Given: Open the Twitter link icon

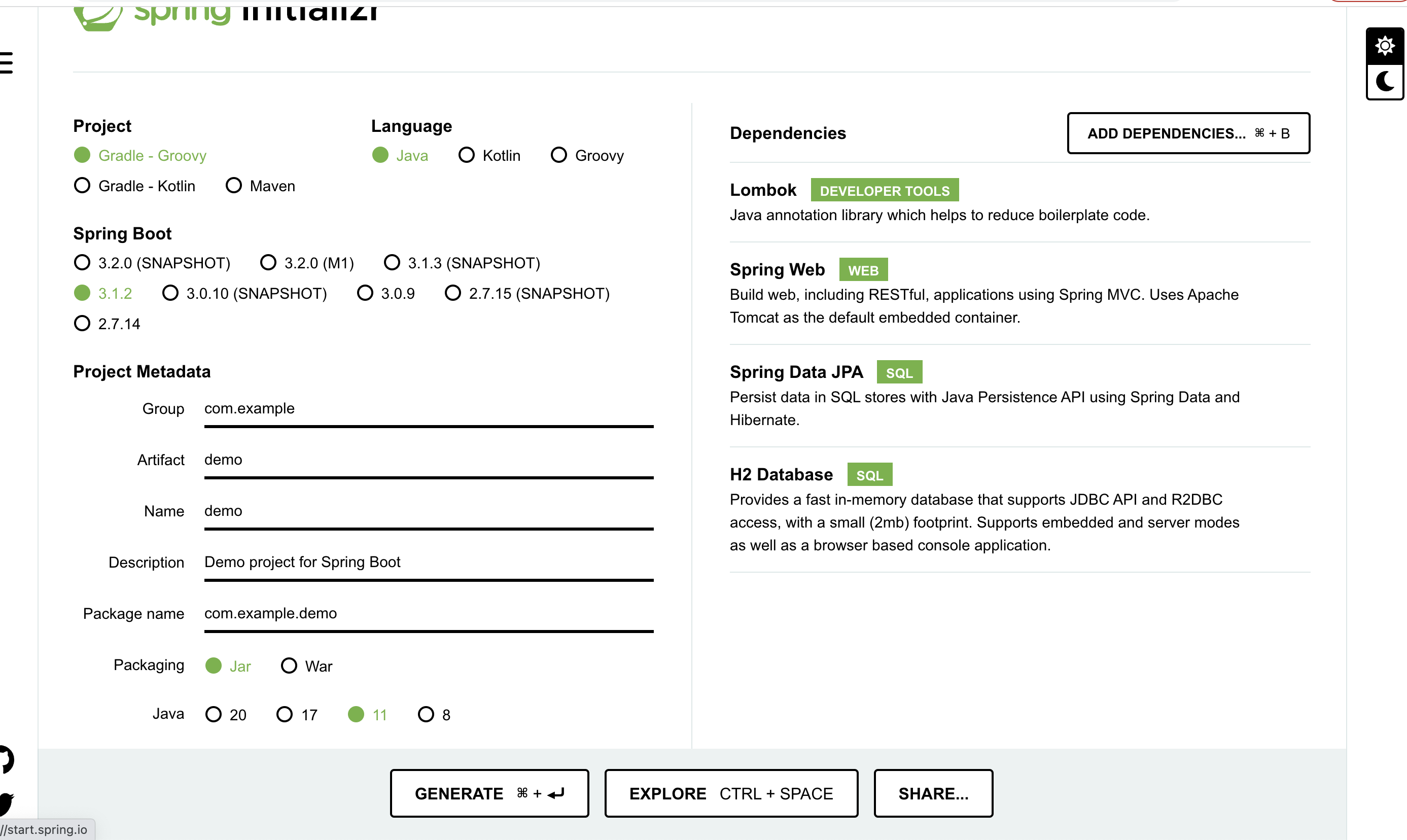Looking at the screenshot, I should click(6, 804).
